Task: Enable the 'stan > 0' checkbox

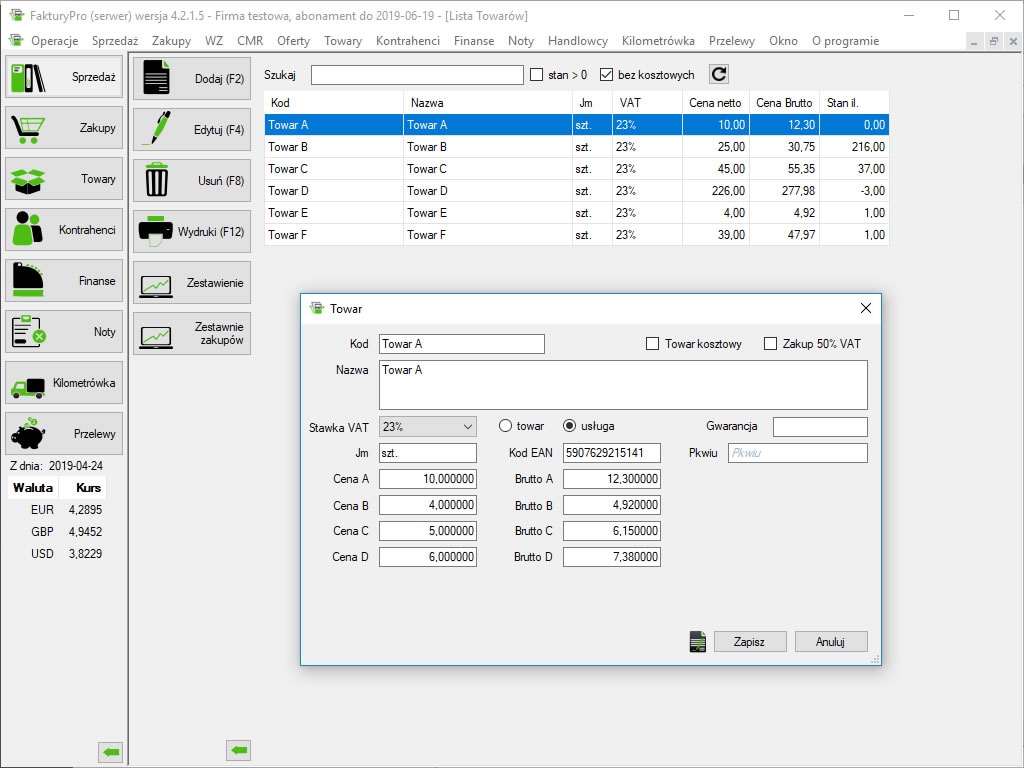Action: point(537,75)
